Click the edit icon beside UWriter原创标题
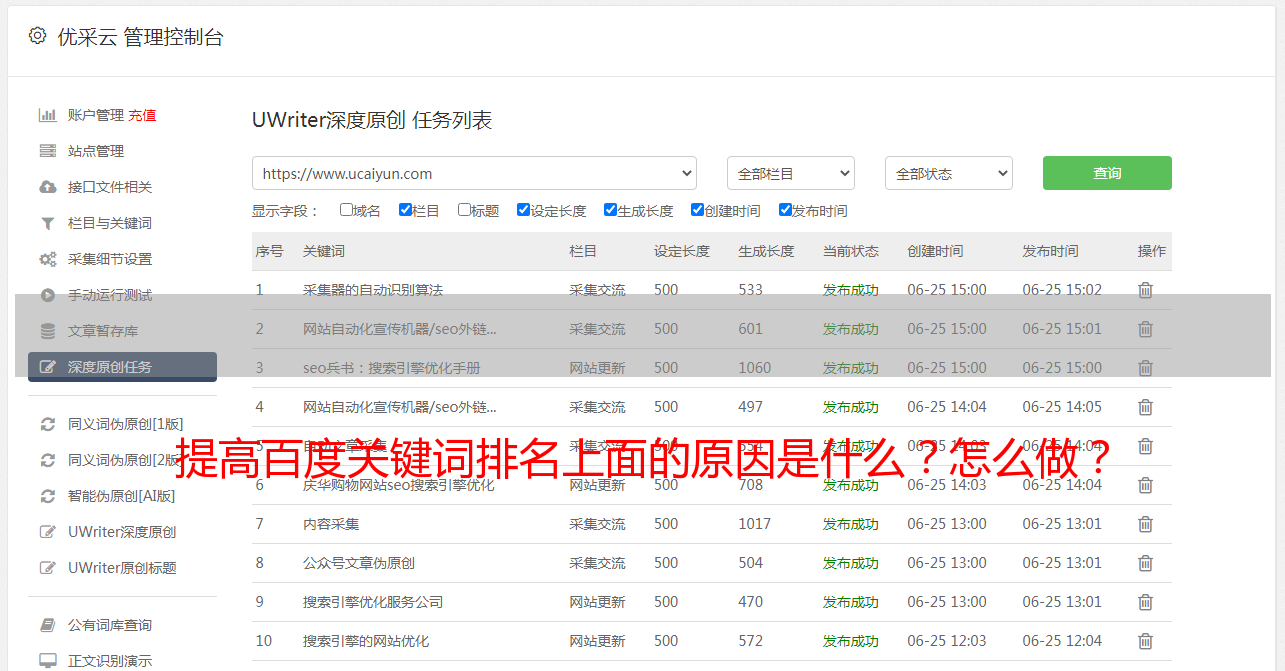 [47, 568]
